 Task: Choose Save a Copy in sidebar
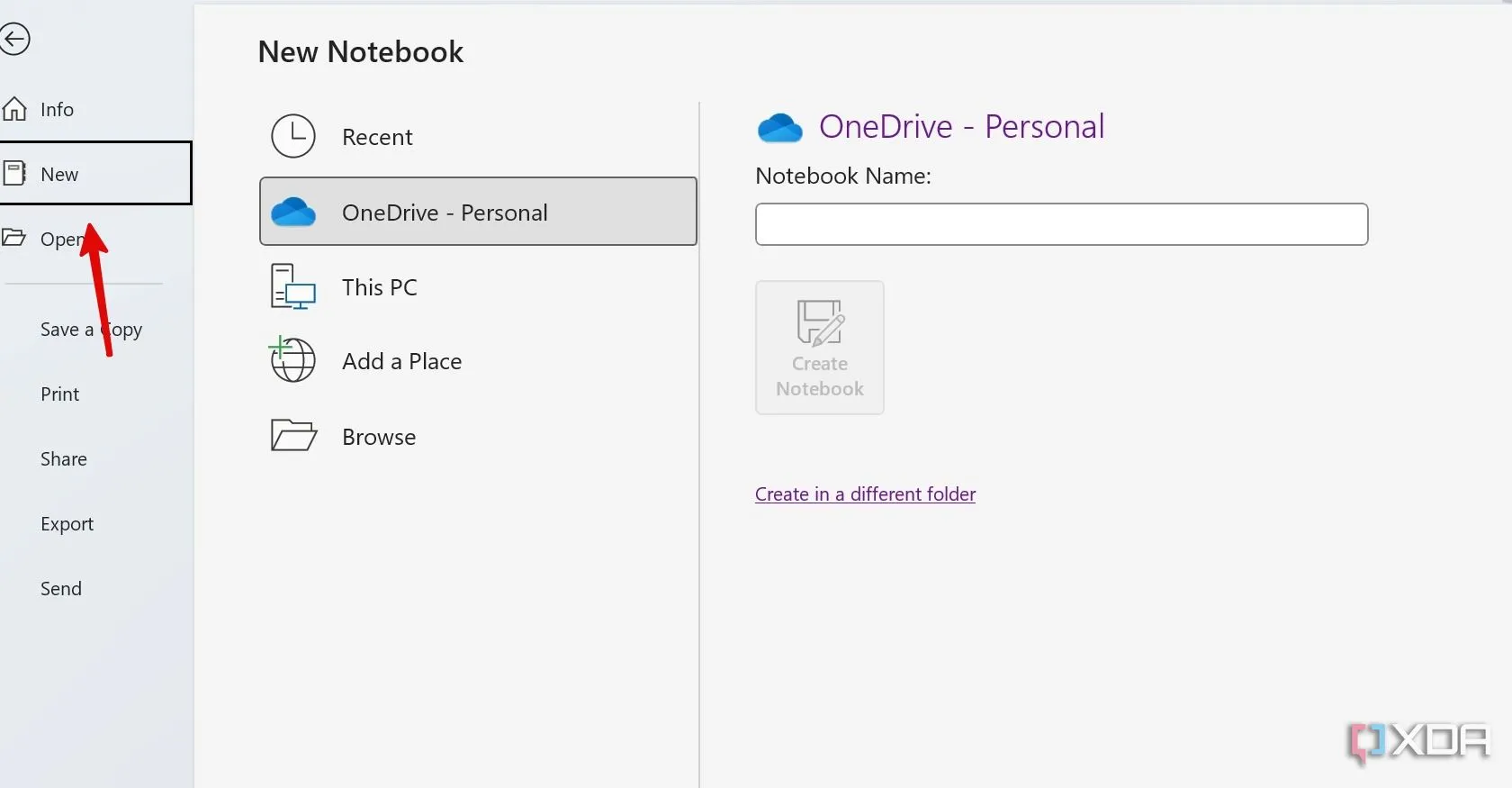pyautogui.click(x=91, y=330)
